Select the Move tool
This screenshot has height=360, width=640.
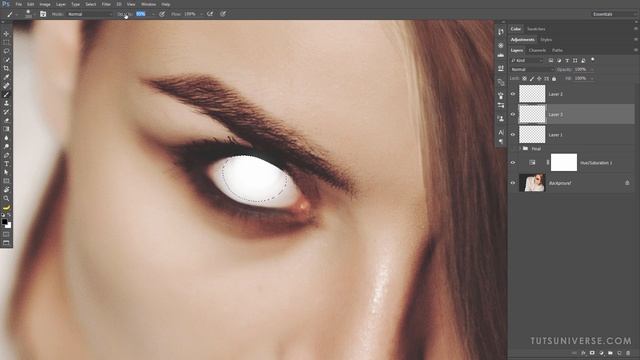click(x=6, y=33)
